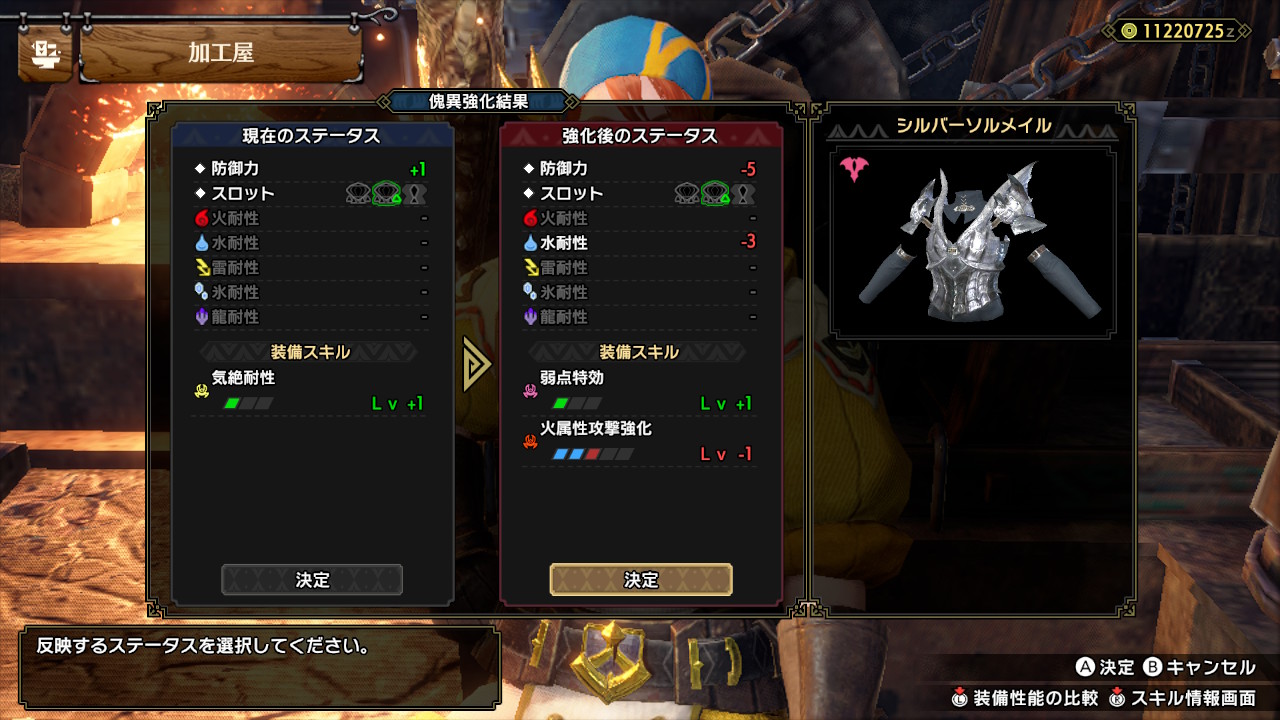The width and height of the screenshot is (1280, 720).
Task: Click the シルバーソルメイル armor preview image
Action: tap(972, 242)
